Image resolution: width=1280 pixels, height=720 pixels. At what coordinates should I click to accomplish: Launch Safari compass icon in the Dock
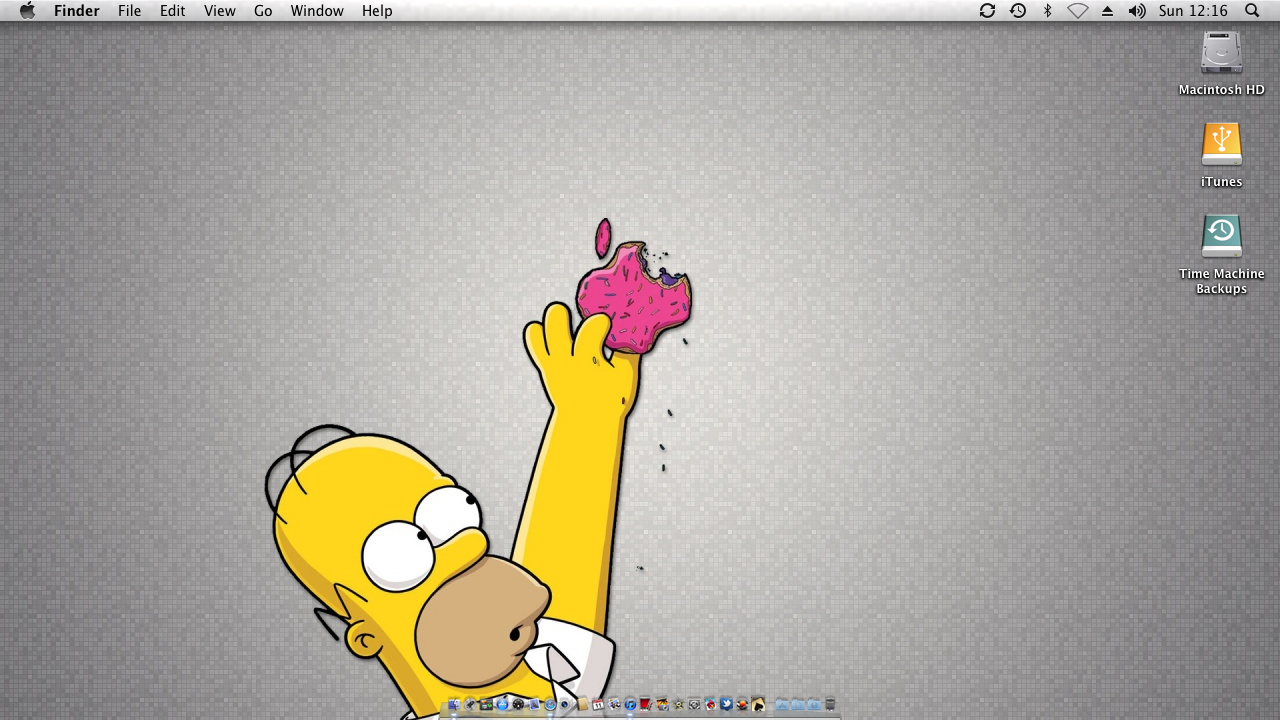(550, 704)
